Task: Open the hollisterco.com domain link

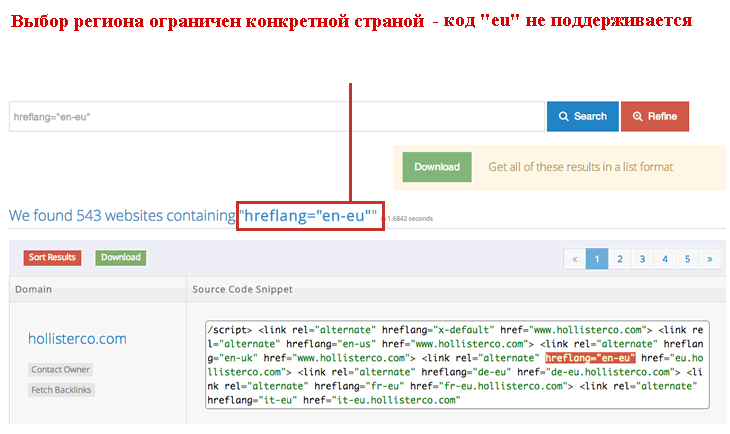Action: [77, 339]
